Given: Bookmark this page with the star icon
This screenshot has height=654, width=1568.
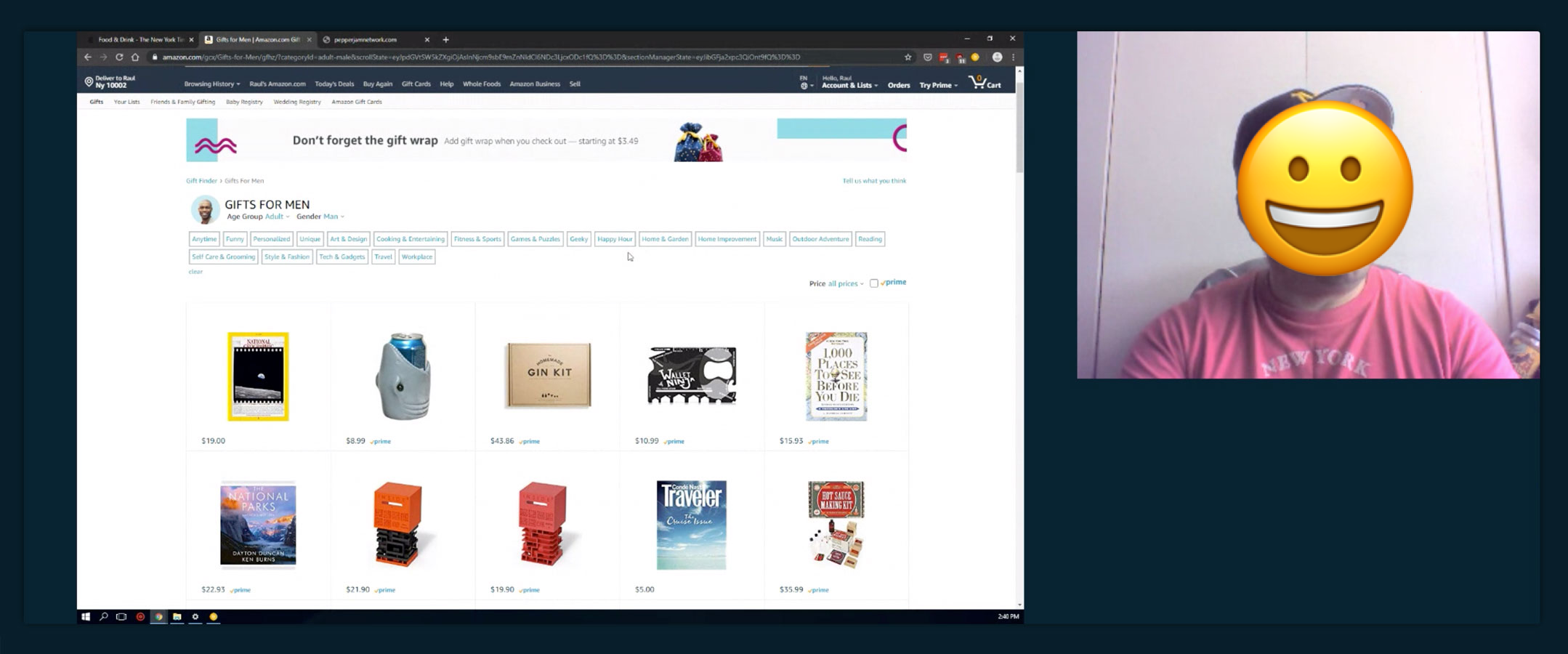Looking at the screenshot, I should point(908,57).
